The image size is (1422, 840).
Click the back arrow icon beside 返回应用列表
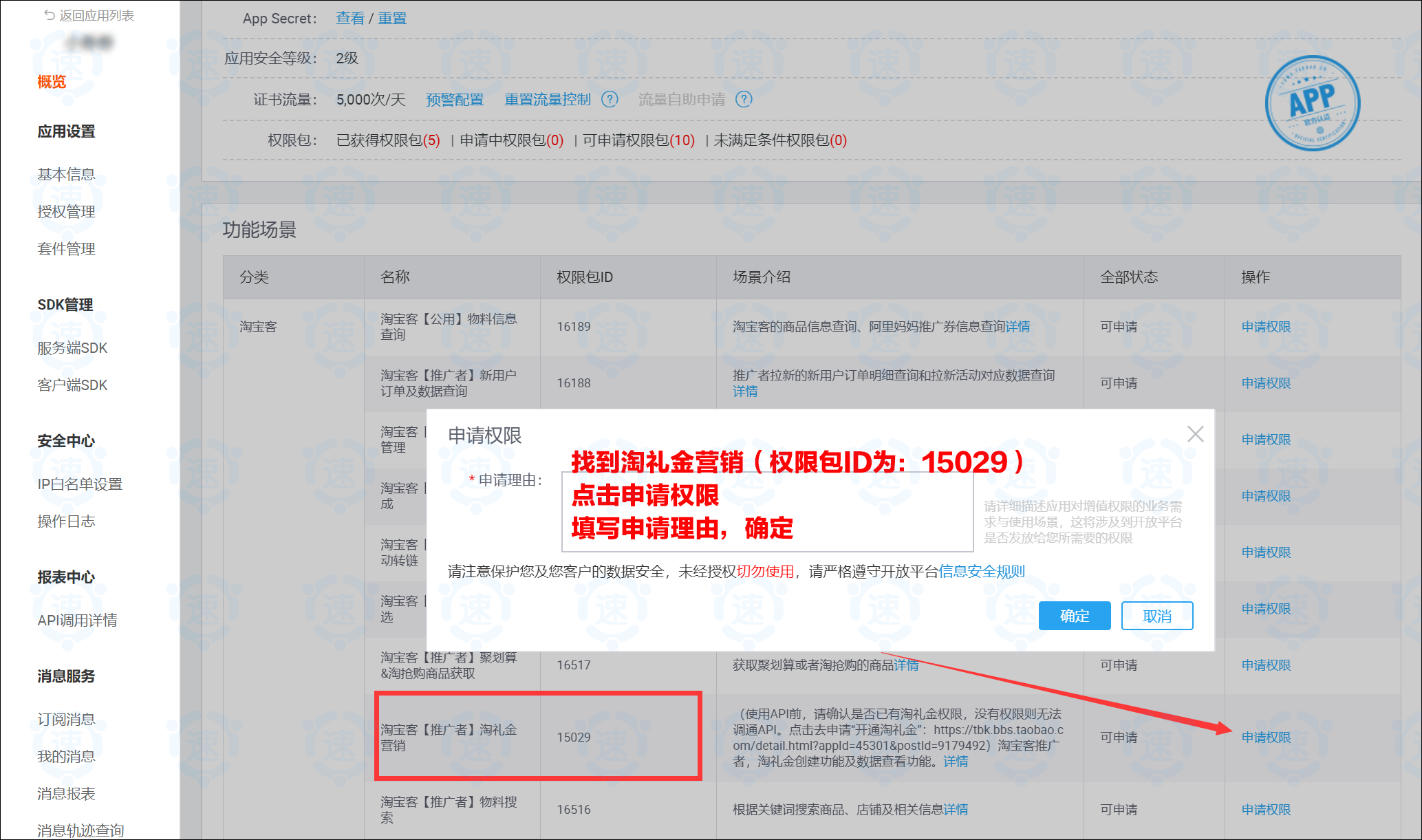[x=50, y=15]
